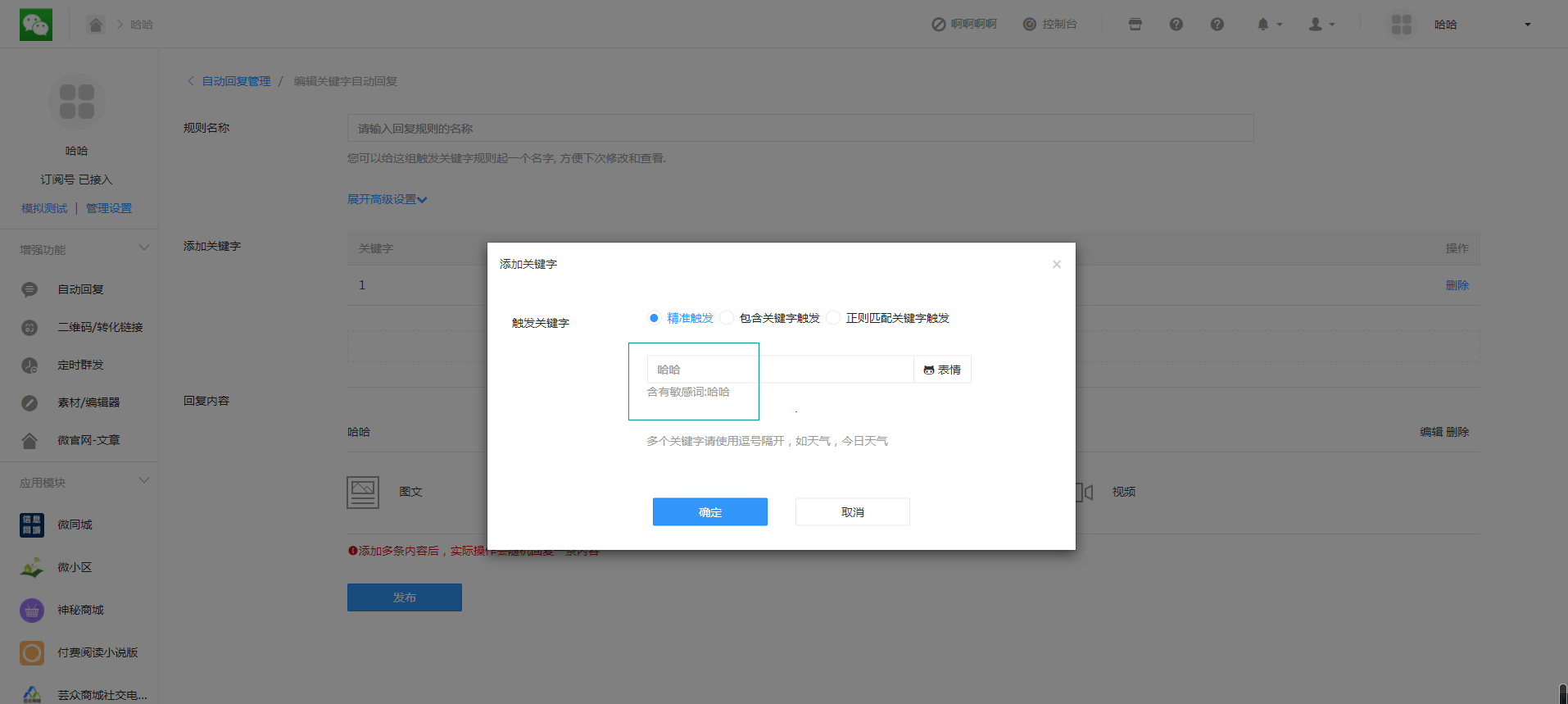The image size is (1568, 704).
Task: Open the user account icon menu
Action: tap(1316, 25)
